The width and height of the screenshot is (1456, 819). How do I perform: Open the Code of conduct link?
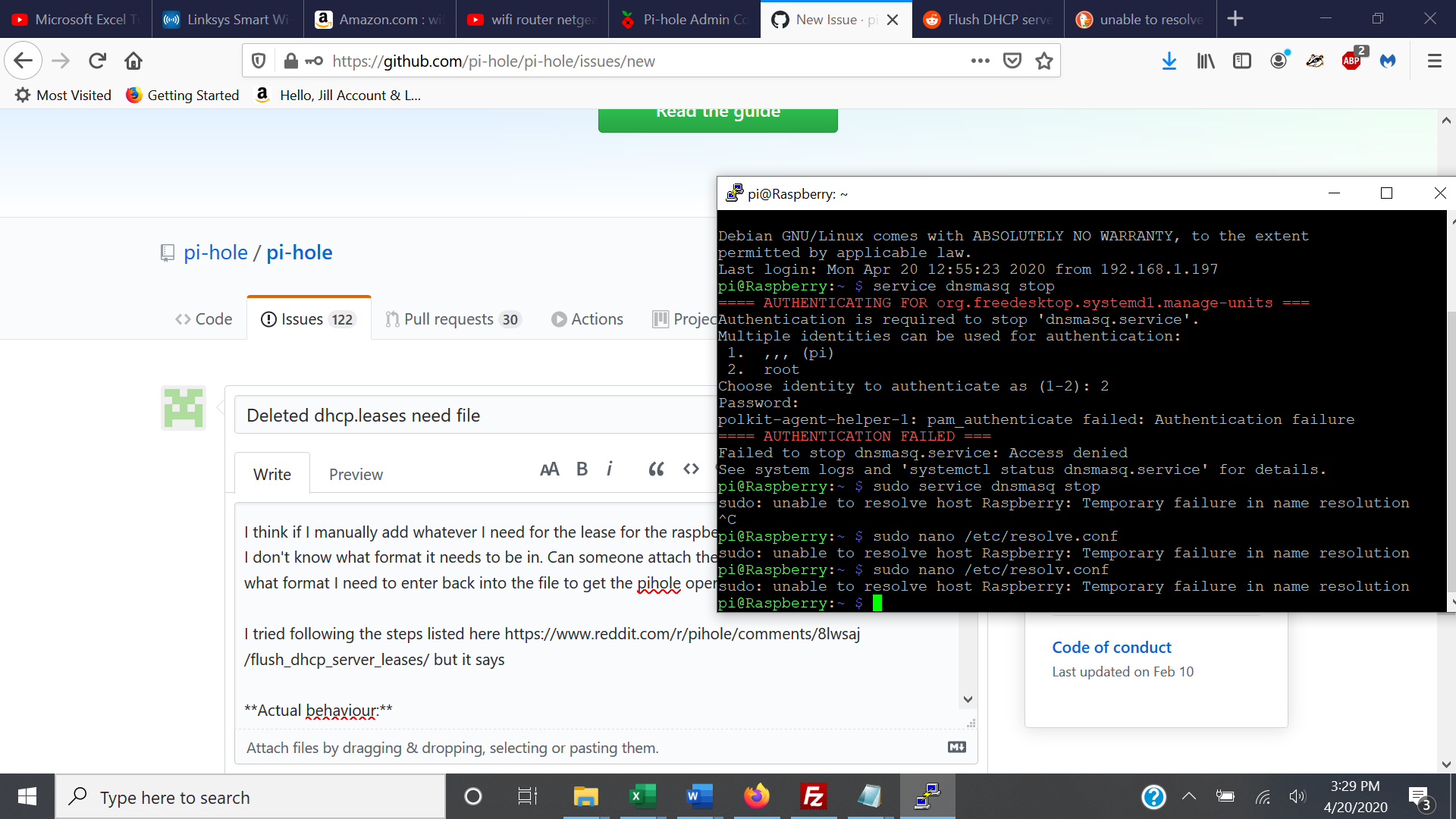(1111, 647)
